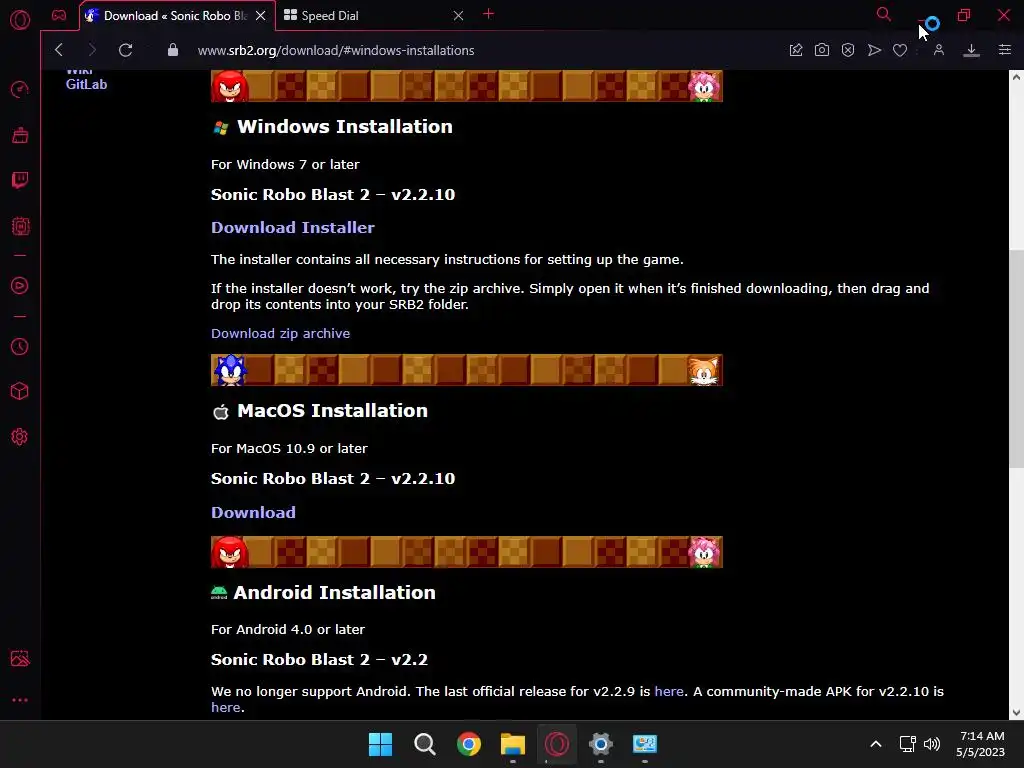Open the Windows Start menu

click(380, 744)
